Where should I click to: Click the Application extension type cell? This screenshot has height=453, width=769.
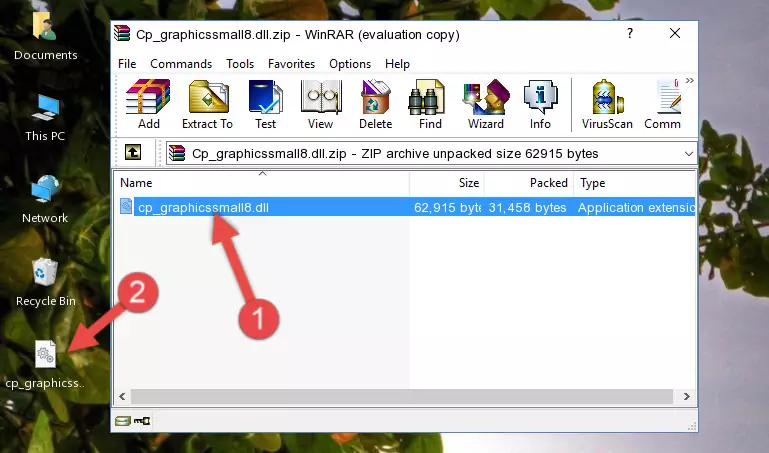click(x=636, y=208)
